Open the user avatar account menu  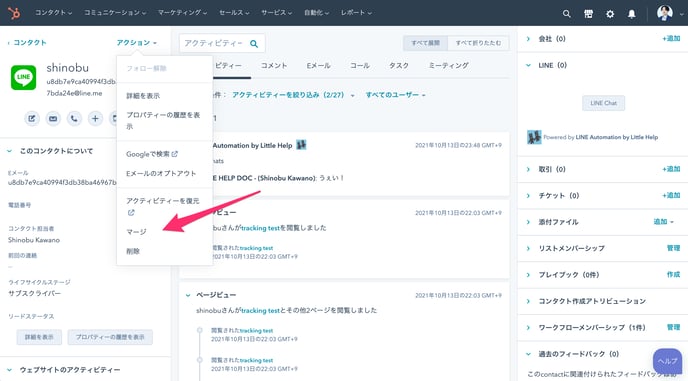point(669,13)
